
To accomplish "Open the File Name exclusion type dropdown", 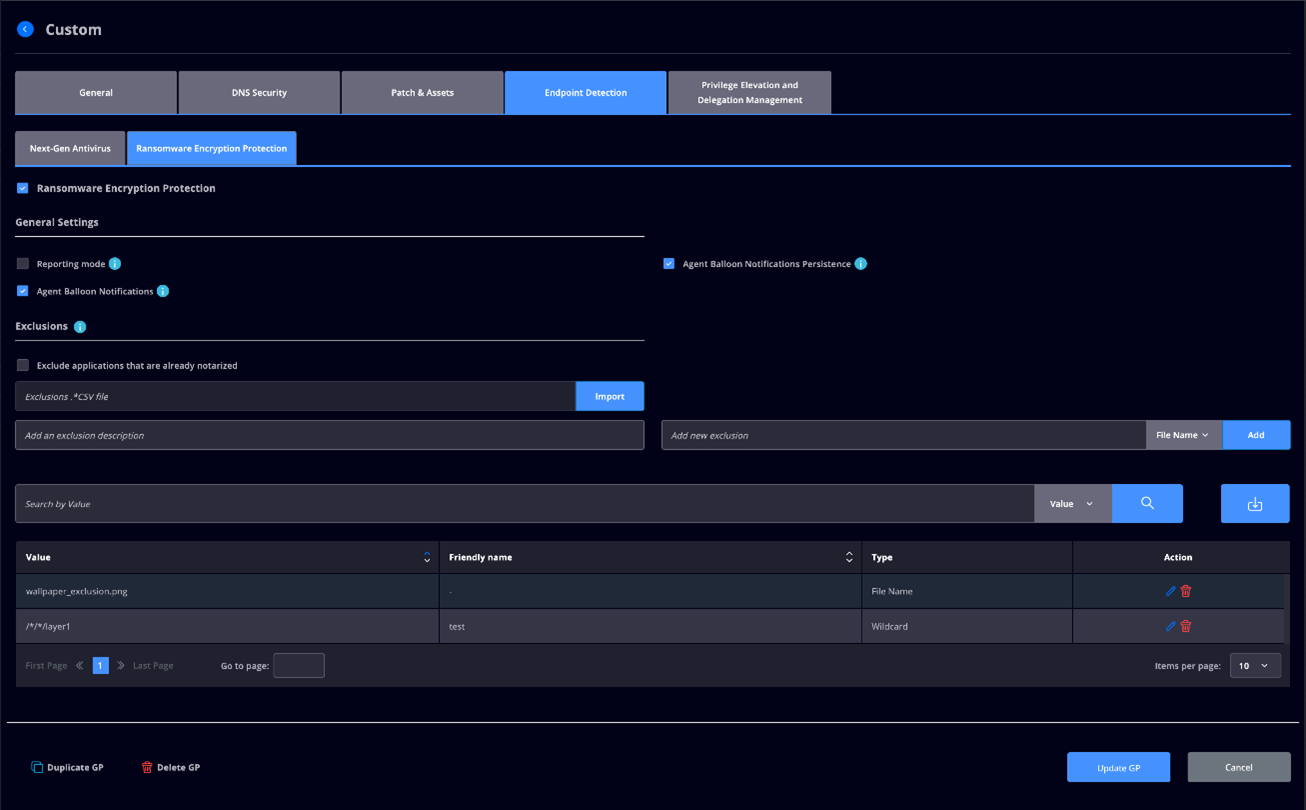I will tap(1183, 435).
